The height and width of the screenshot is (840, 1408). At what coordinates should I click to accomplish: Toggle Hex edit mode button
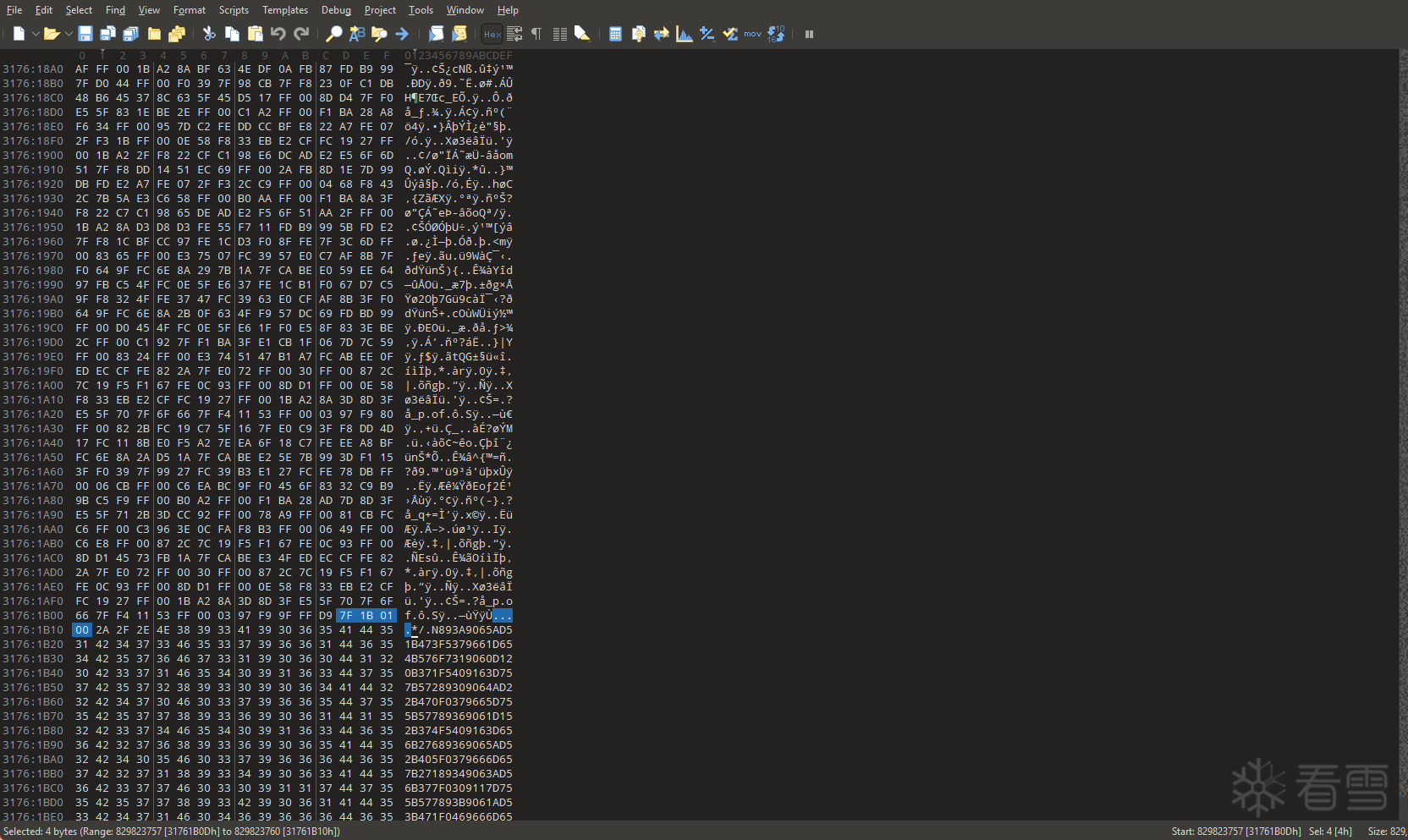point(492,34)
